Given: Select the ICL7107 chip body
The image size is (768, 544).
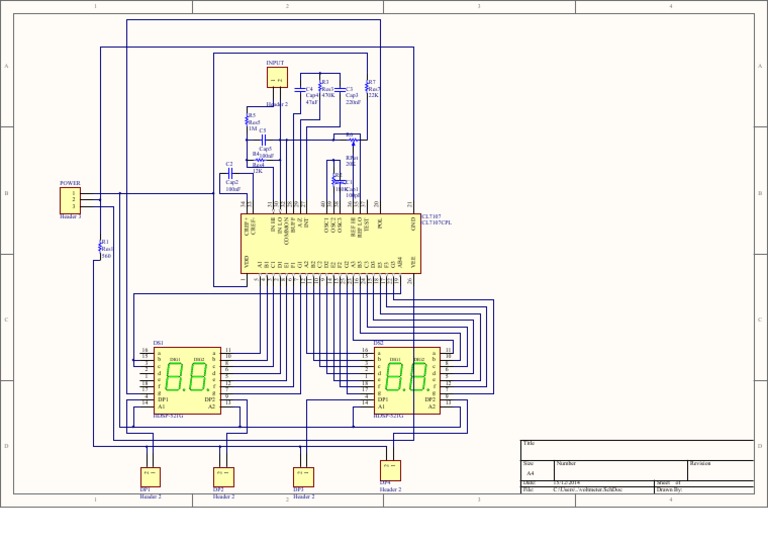Looking at the screenshot, I should click(x=331, y=243).
